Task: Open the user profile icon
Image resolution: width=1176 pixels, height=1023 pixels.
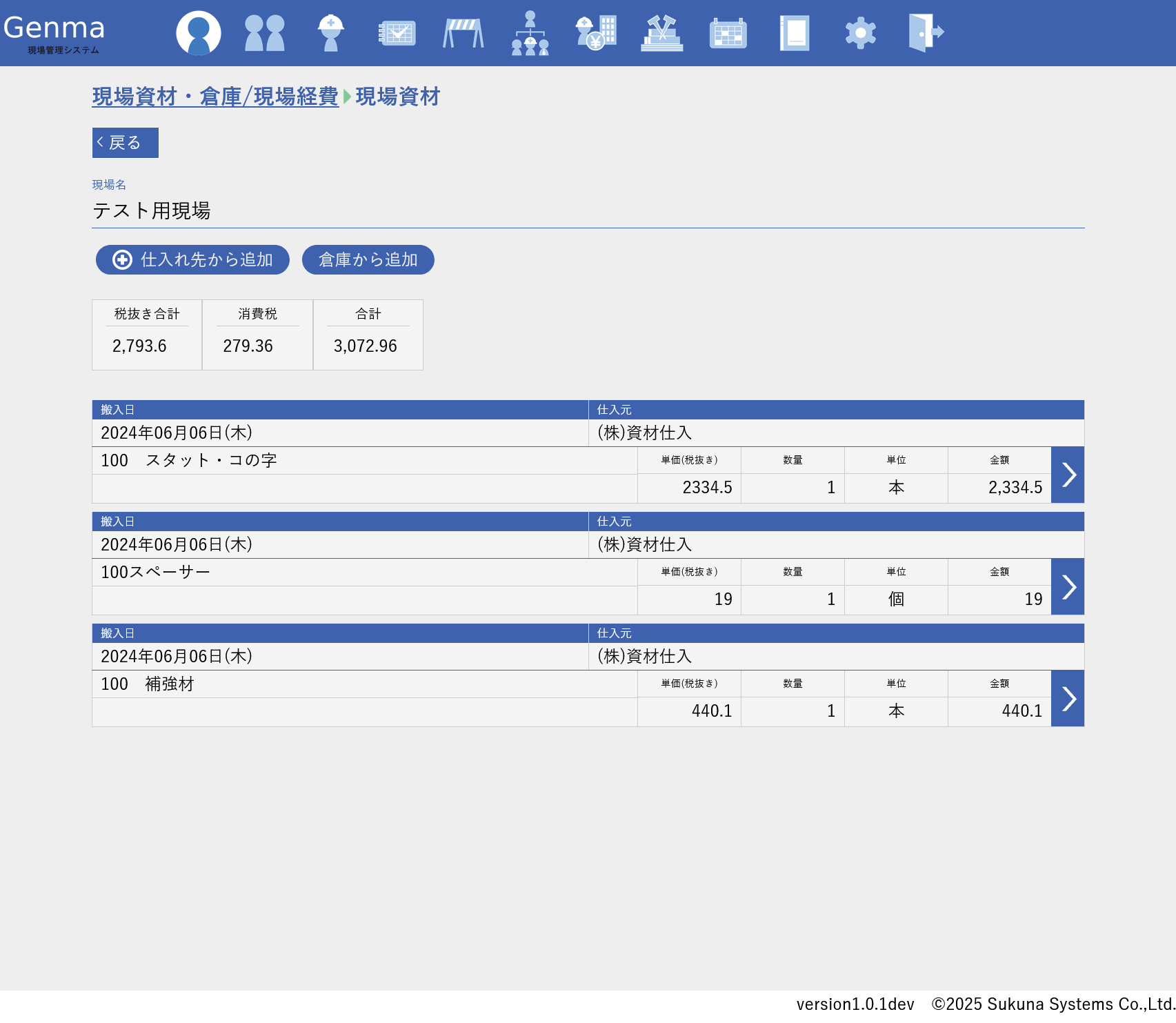Action: 199,32
